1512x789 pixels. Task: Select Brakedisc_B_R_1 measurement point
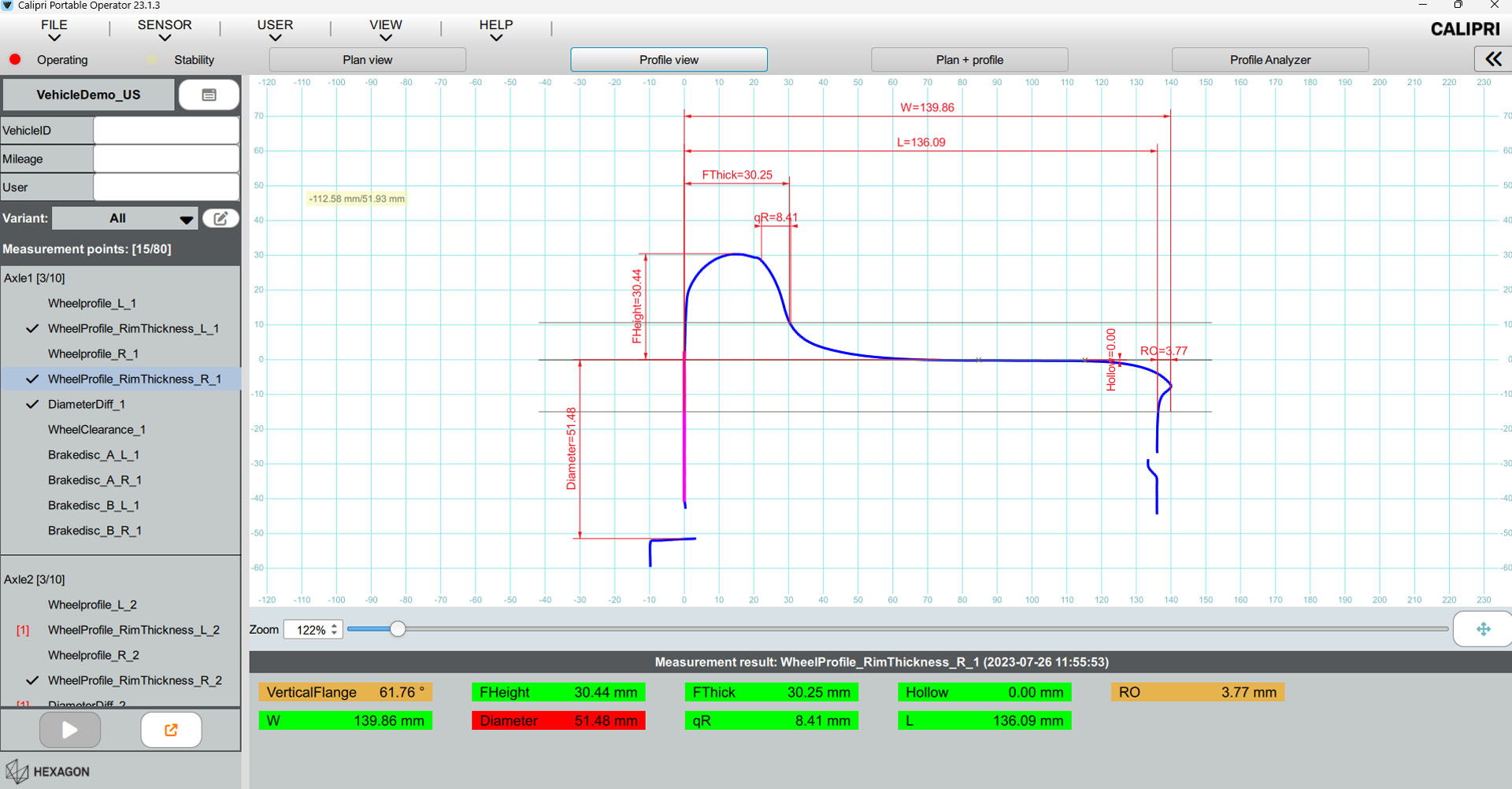94,530
